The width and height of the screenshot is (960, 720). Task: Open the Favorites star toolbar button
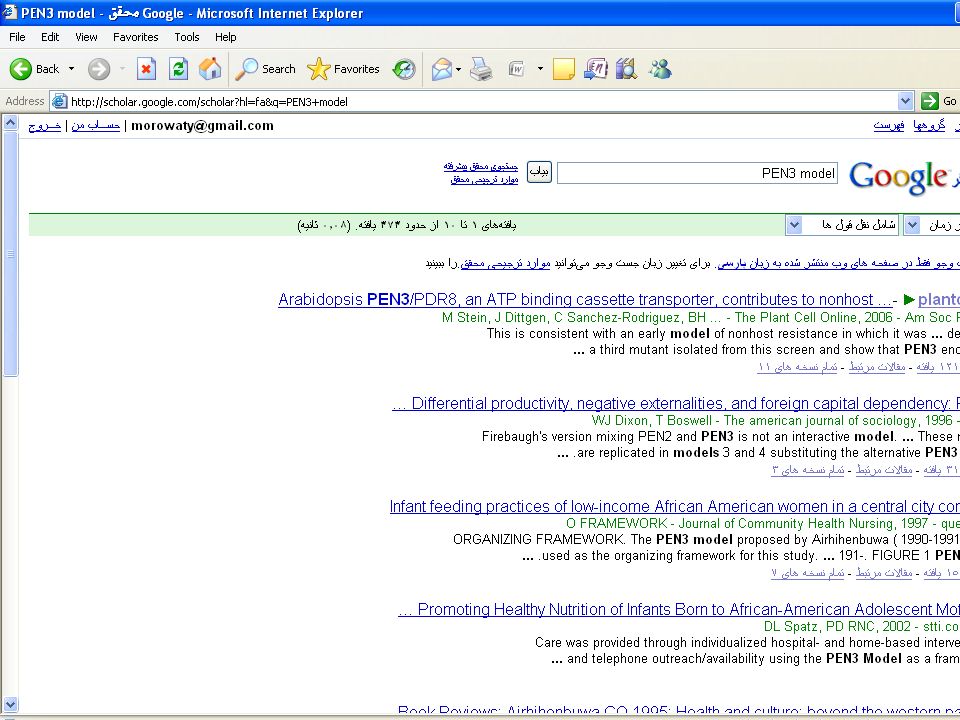coord(343,69)
